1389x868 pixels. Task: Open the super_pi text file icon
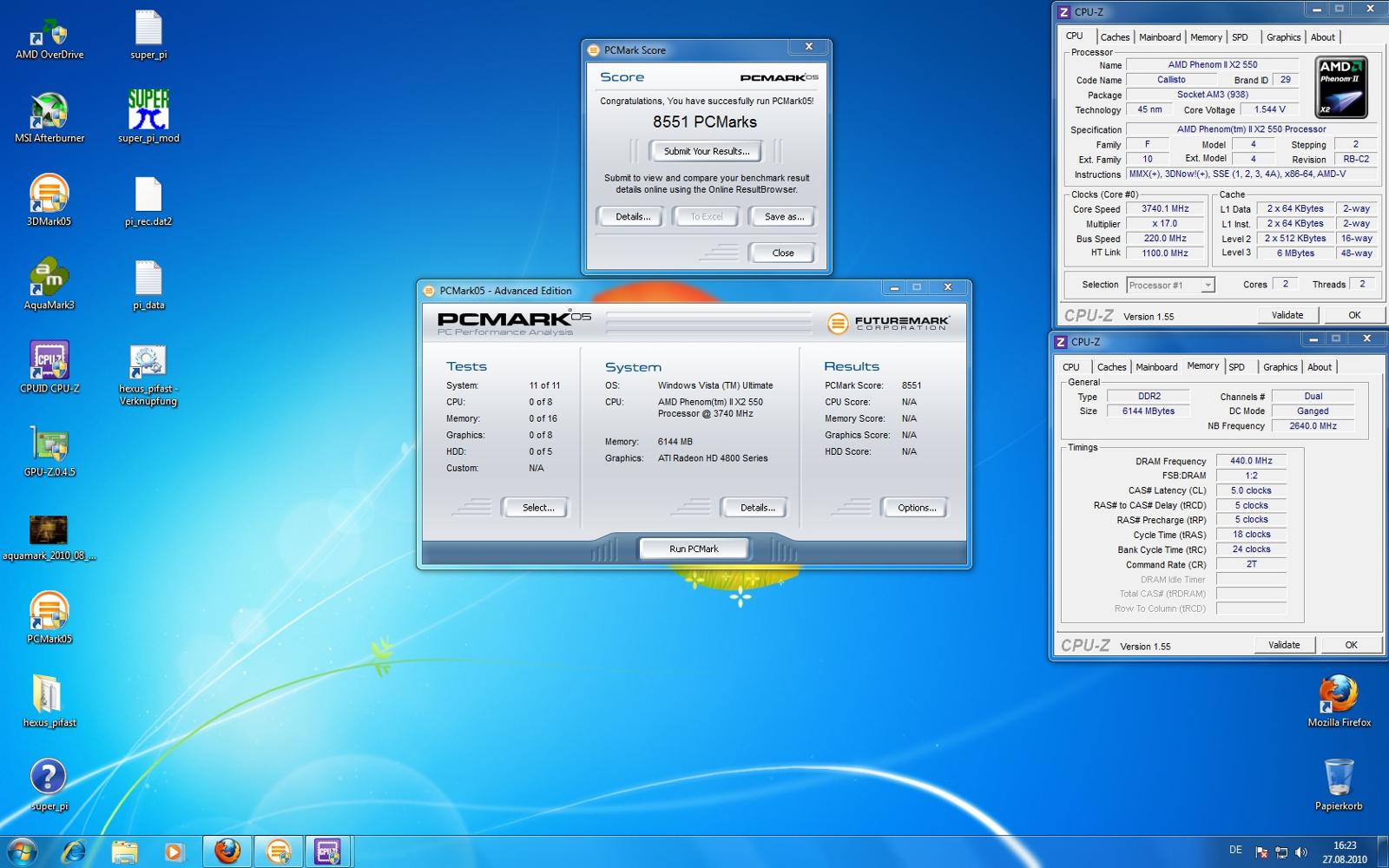coord(148,36)
